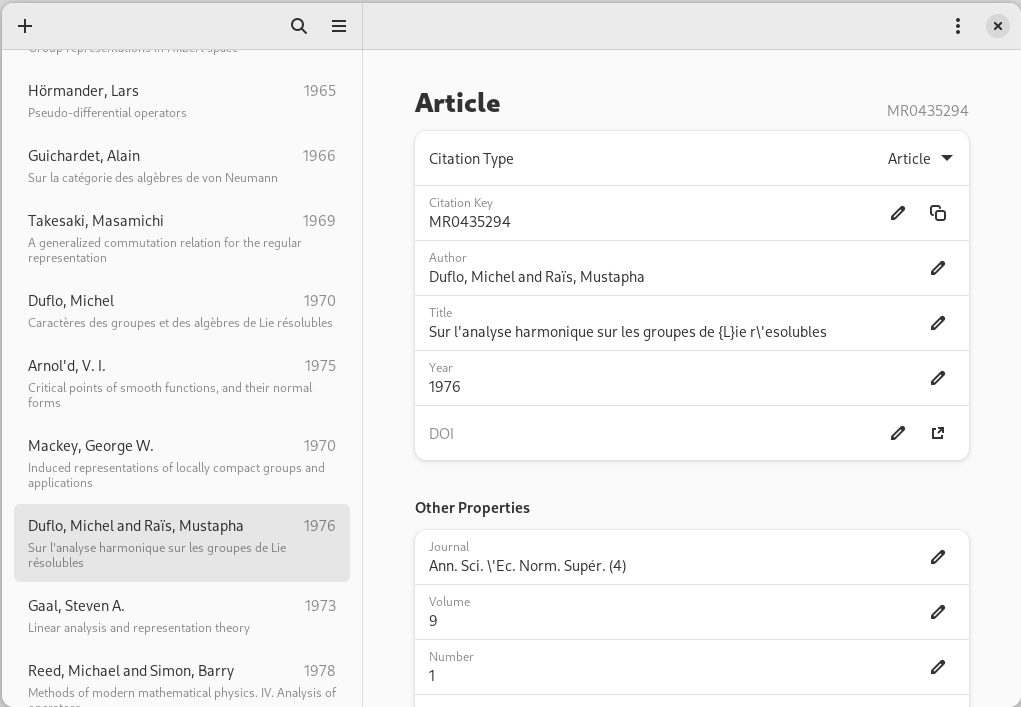Close the entry details pane
This screenshot has width=1021, height=707.
[x=998, y=26]
